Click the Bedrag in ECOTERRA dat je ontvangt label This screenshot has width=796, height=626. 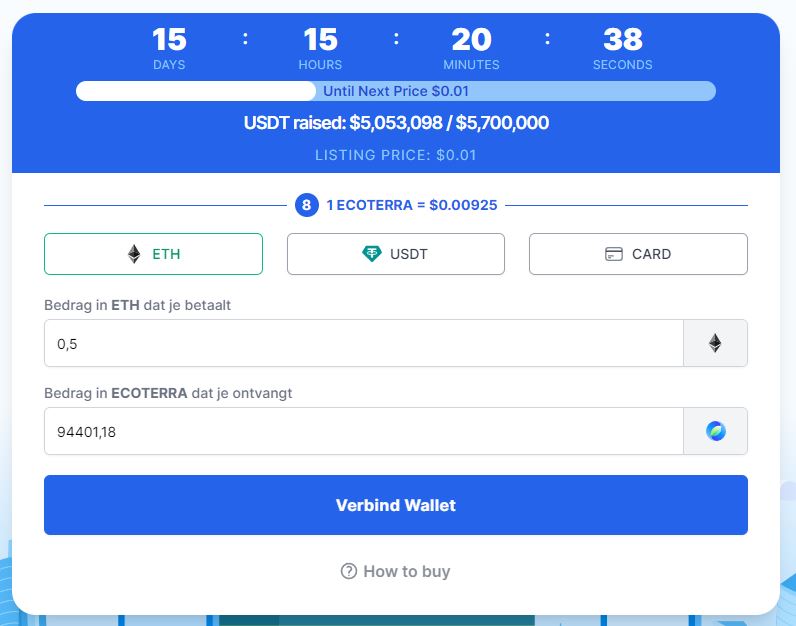(x=168, y=393)
